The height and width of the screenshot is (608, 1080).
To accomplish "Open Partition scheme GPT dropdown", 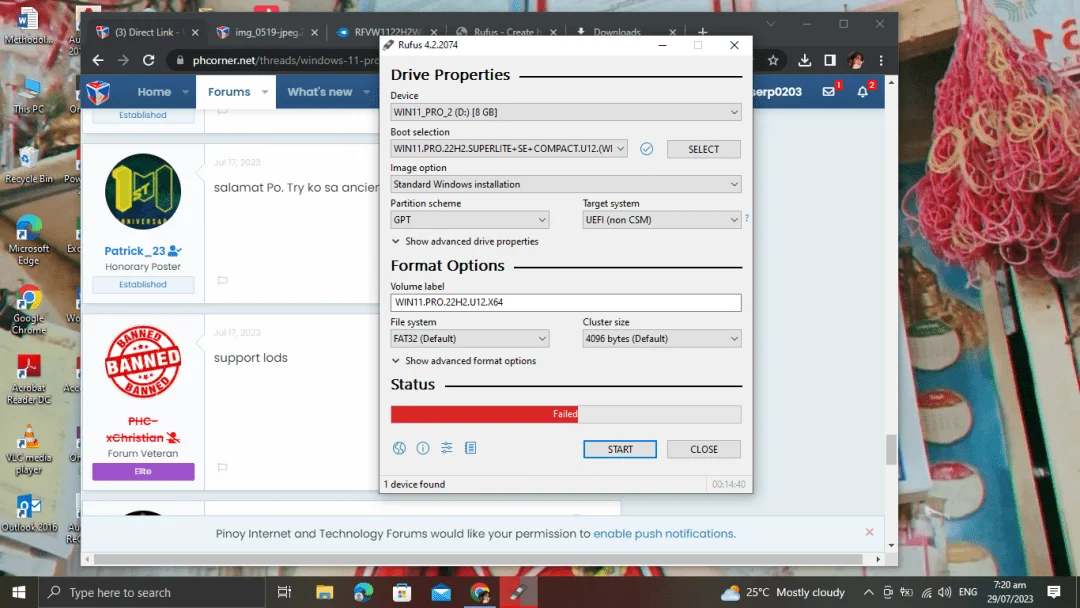I will coord(470,220).
